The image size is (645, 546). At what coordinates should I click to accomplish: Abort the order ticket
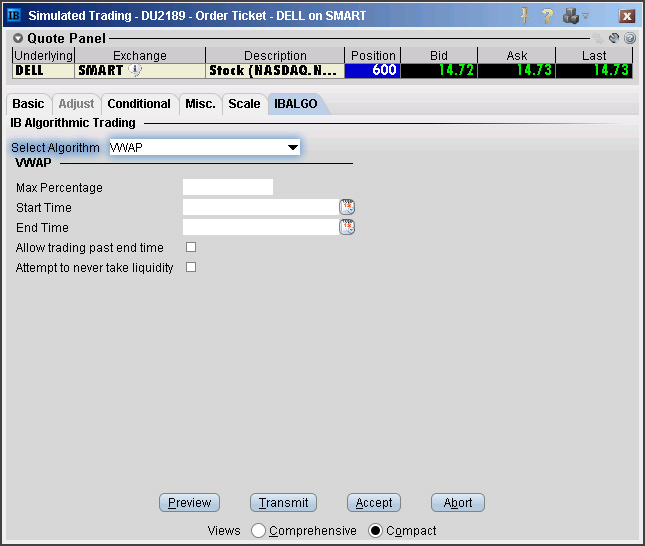[x=458, y=502]
